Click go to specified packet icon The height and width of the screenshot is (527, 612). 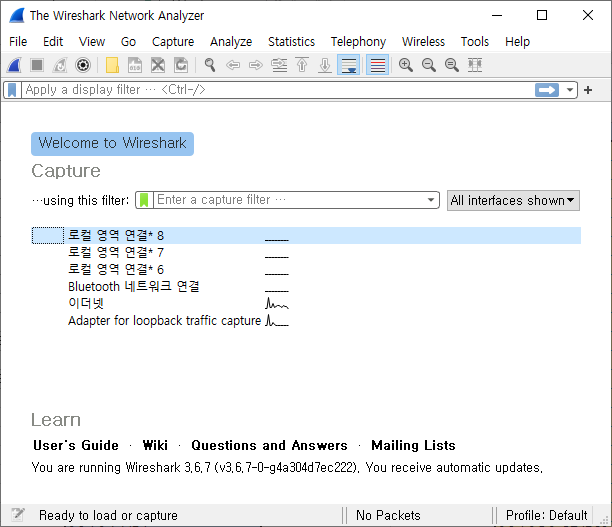point(279,65)
